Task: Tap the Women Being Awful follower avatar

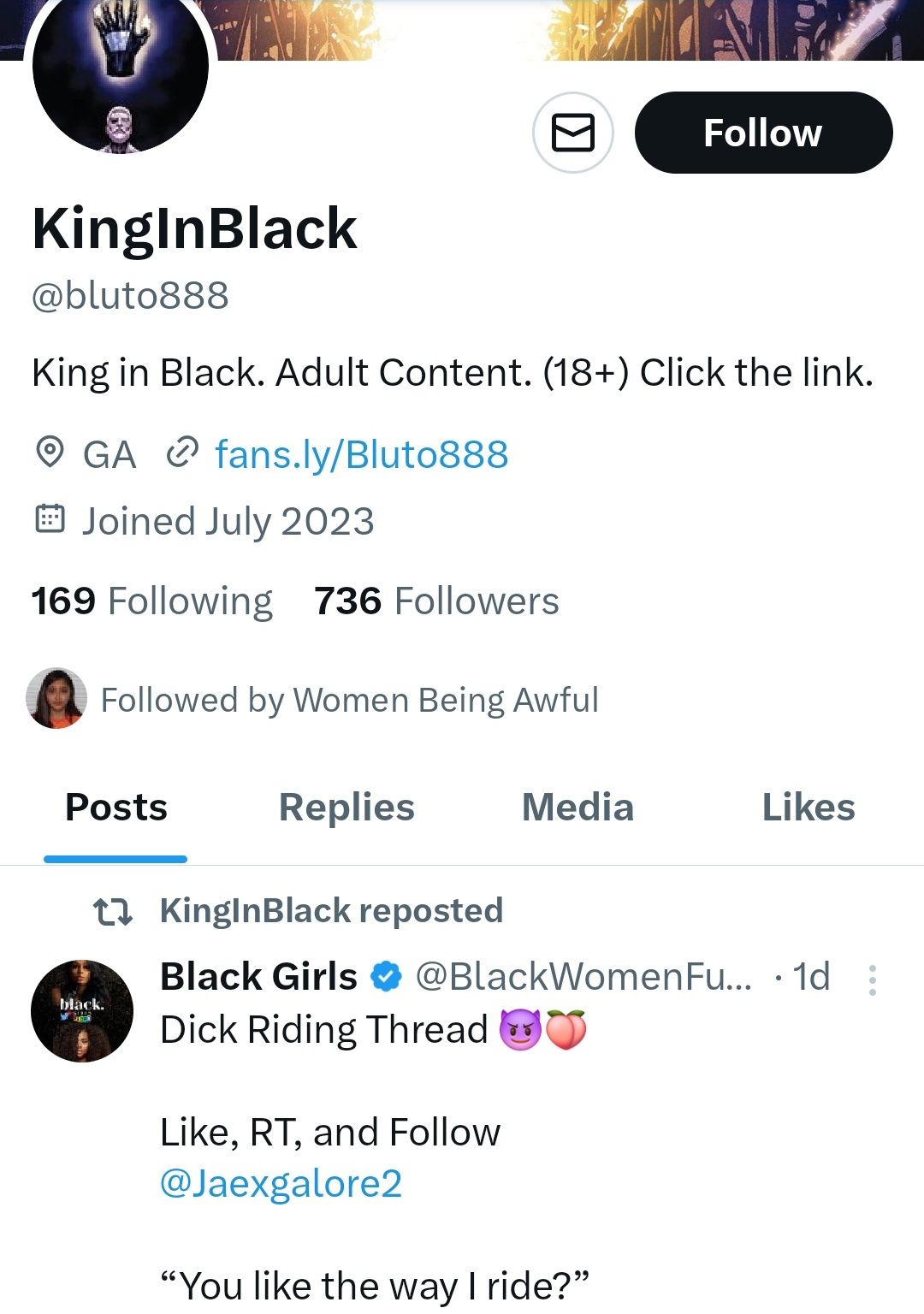Action: [x=56, y=698]
